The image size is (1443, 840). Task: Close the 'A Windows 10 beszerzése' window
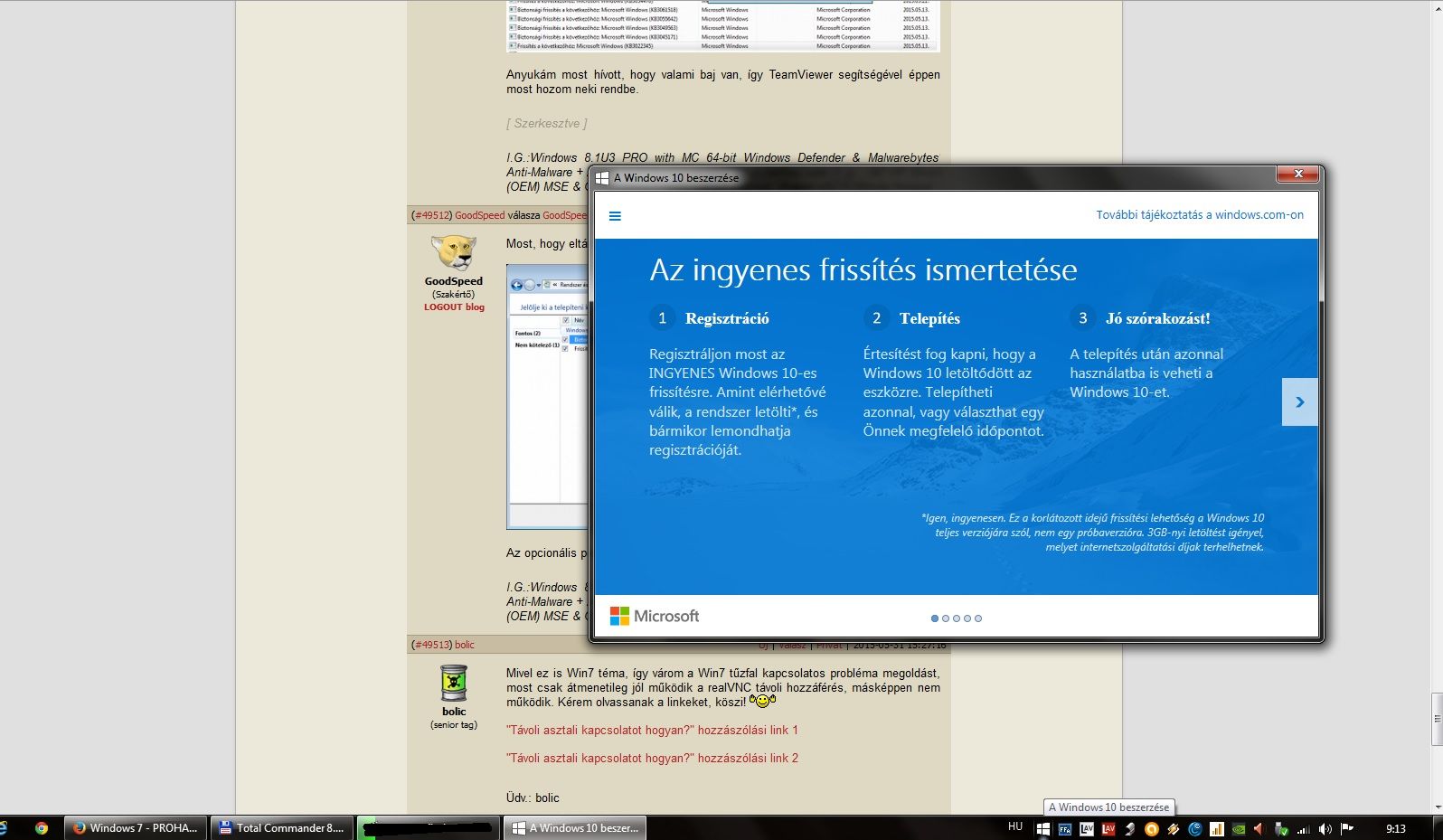click(1297, 174)
